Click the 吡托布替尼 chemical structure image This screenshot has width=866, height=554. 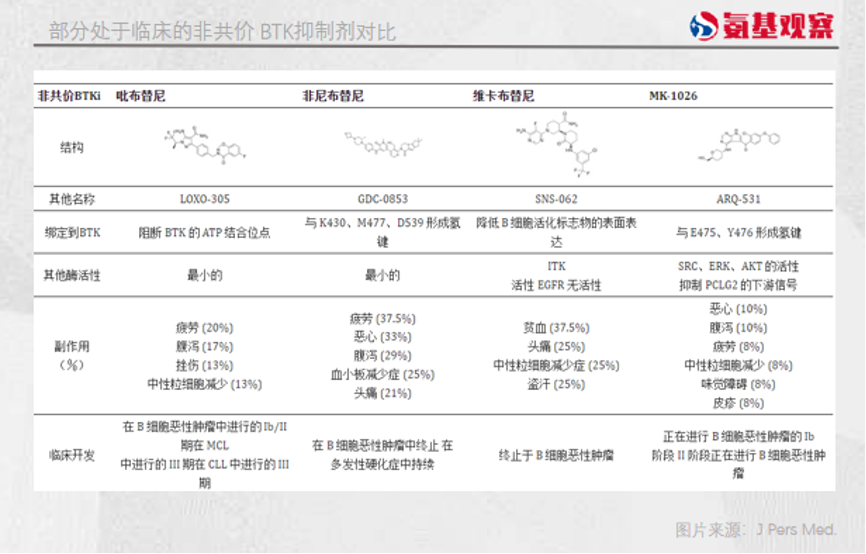pos(204,146)
